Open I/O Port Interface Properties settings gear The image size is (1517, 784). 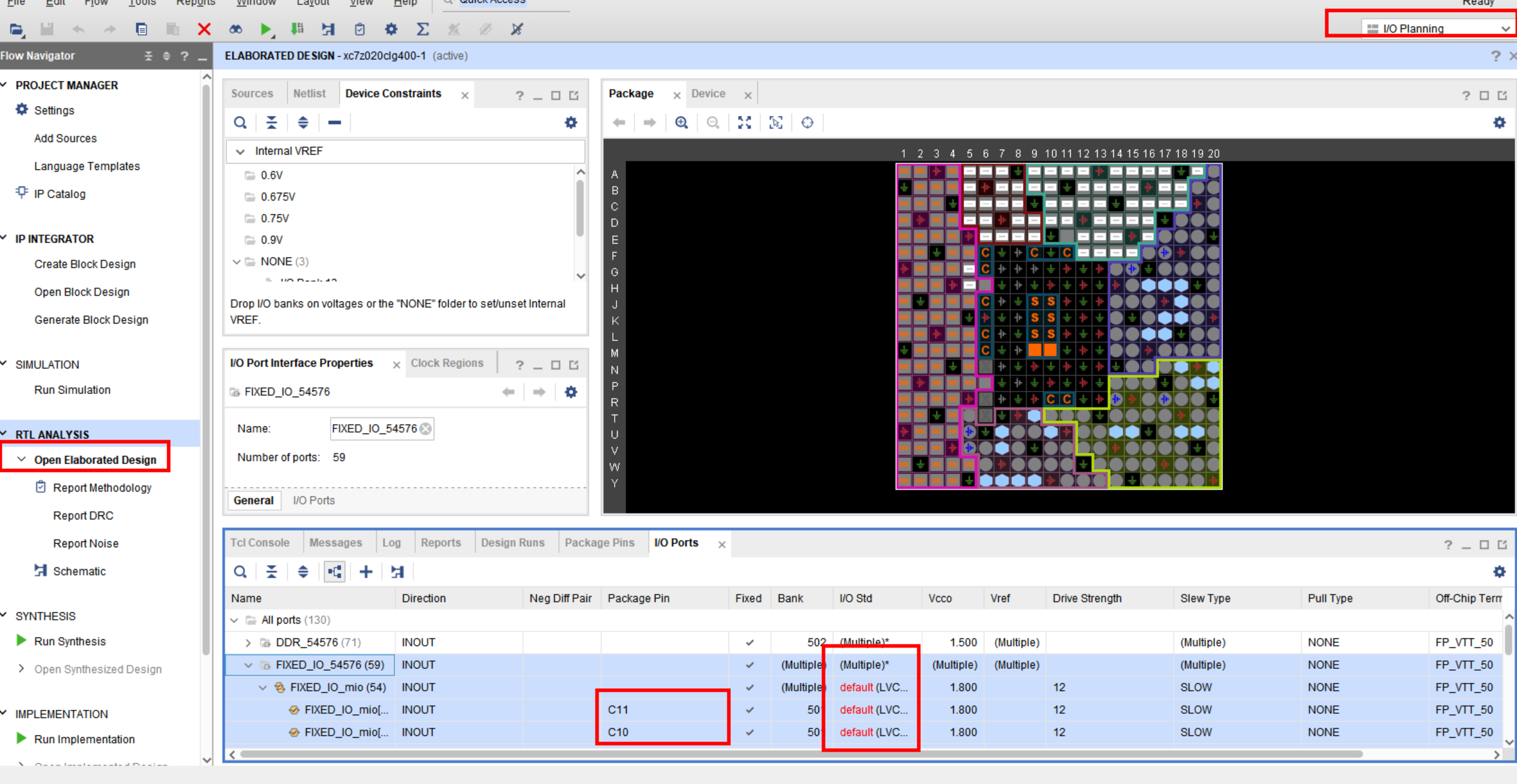point(571,392)
